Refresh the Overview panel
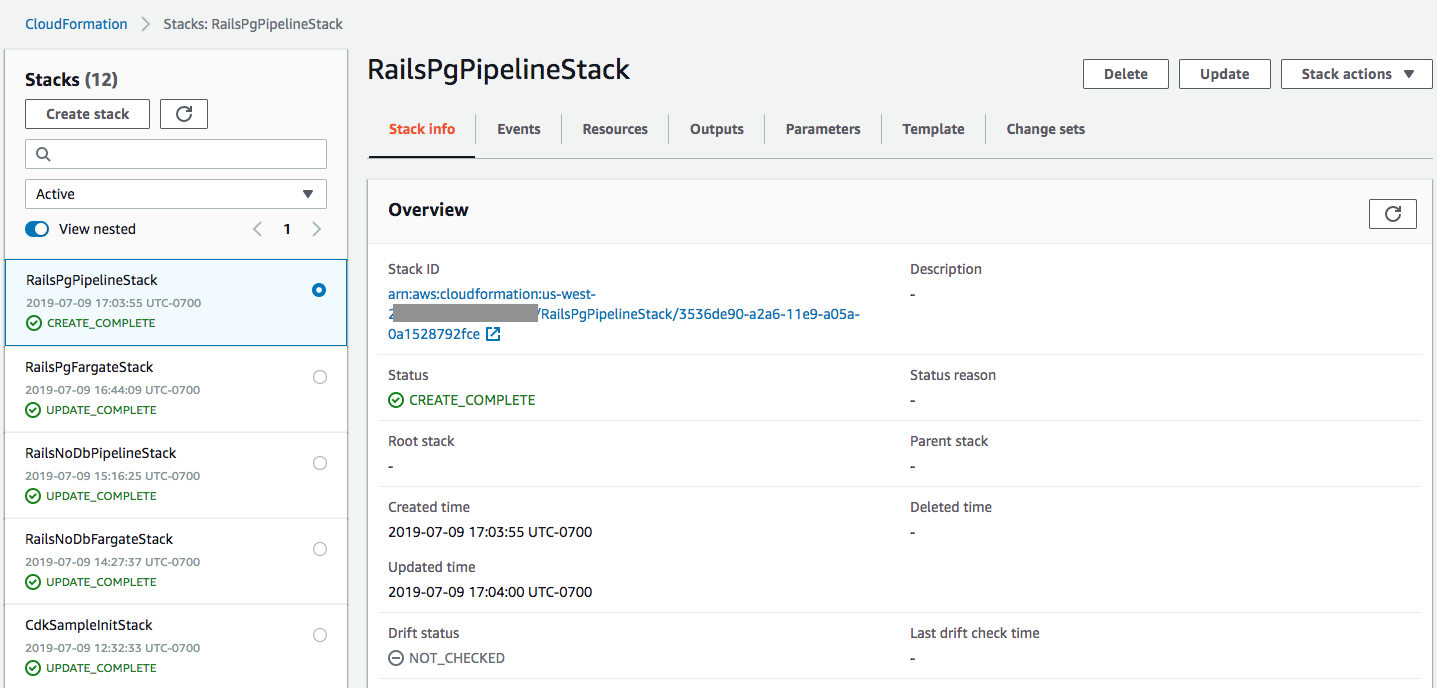The width and height of the screenshot is (1437, 688). coord(1392,213)
